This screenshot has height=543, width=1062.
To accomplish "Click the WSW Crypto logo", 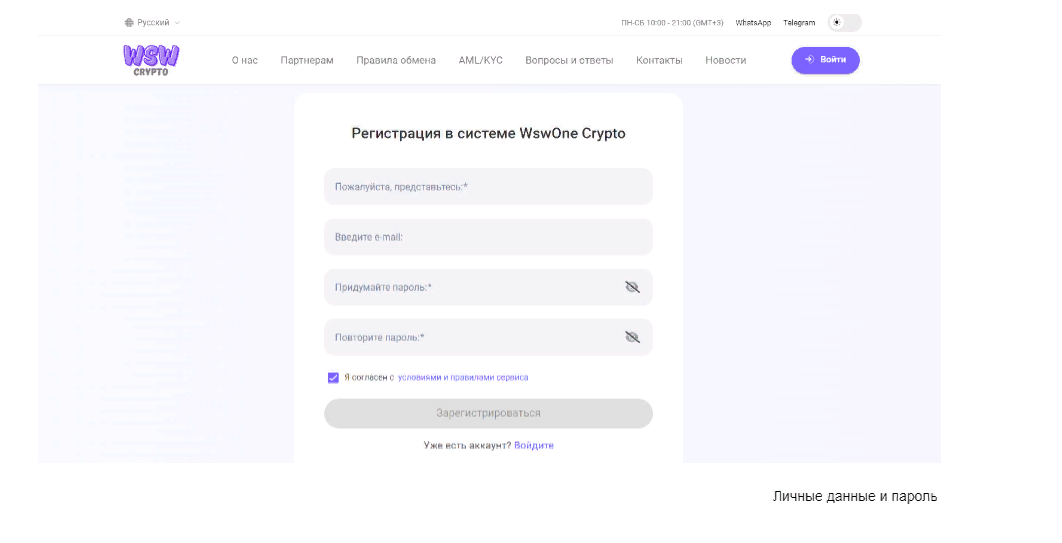I will tap(151, 60).
